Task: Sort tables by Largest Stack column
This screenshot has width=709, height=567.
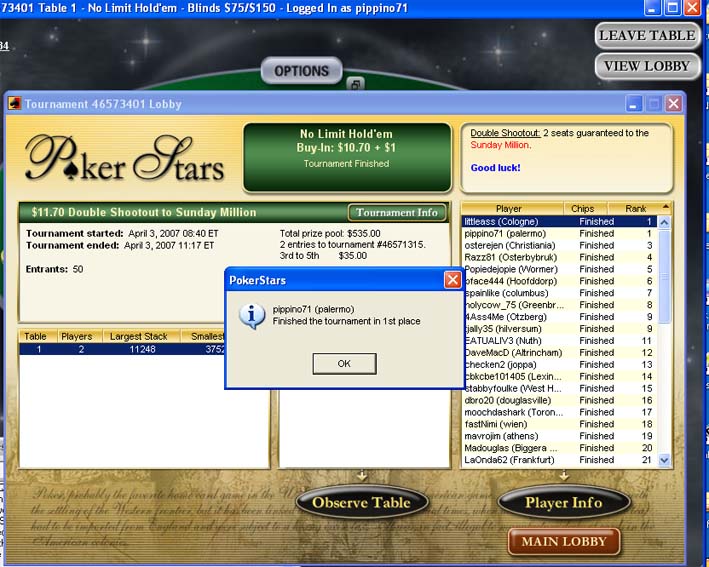Action: coord(142,336)
